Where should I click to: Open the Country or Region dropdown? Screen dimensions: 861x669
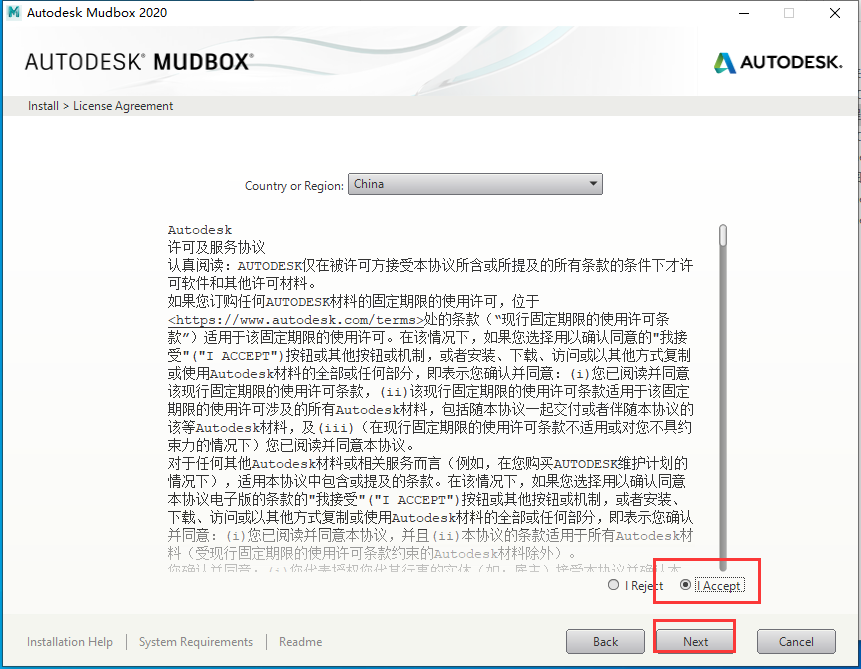[475, 184]
